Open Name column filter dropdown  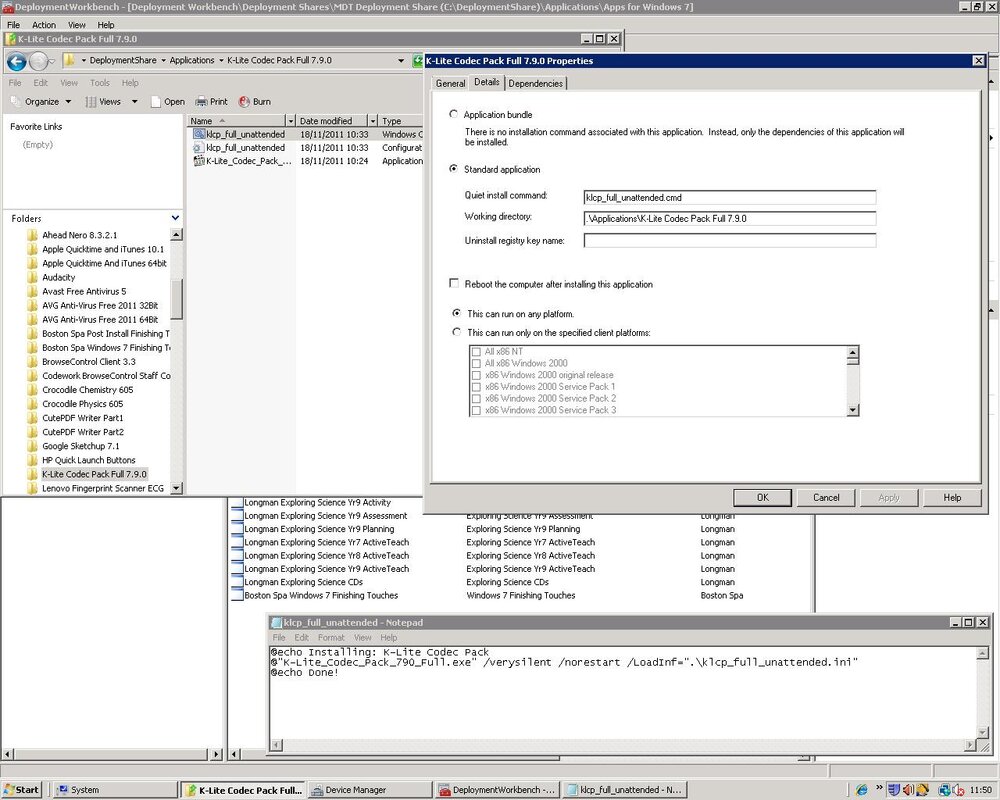click(x=291, y=121)
